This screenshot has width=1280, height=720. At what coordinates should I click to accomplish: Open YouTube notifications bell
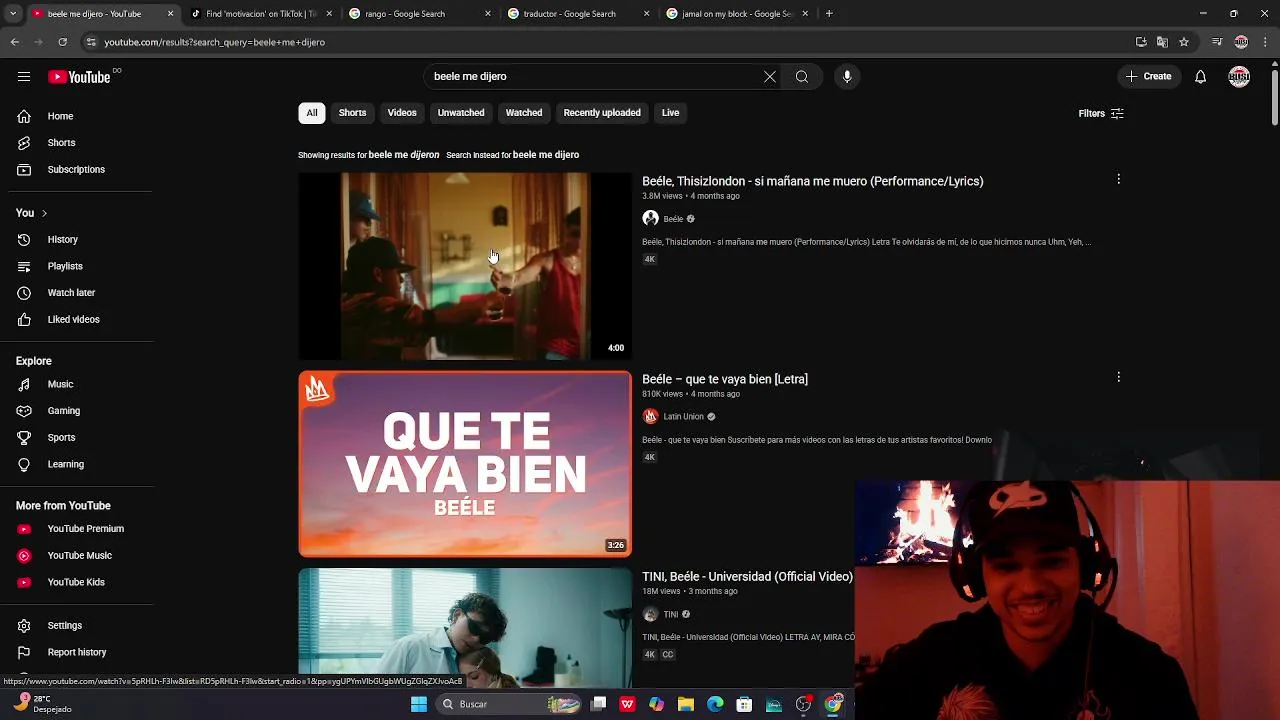point(1201,77)
